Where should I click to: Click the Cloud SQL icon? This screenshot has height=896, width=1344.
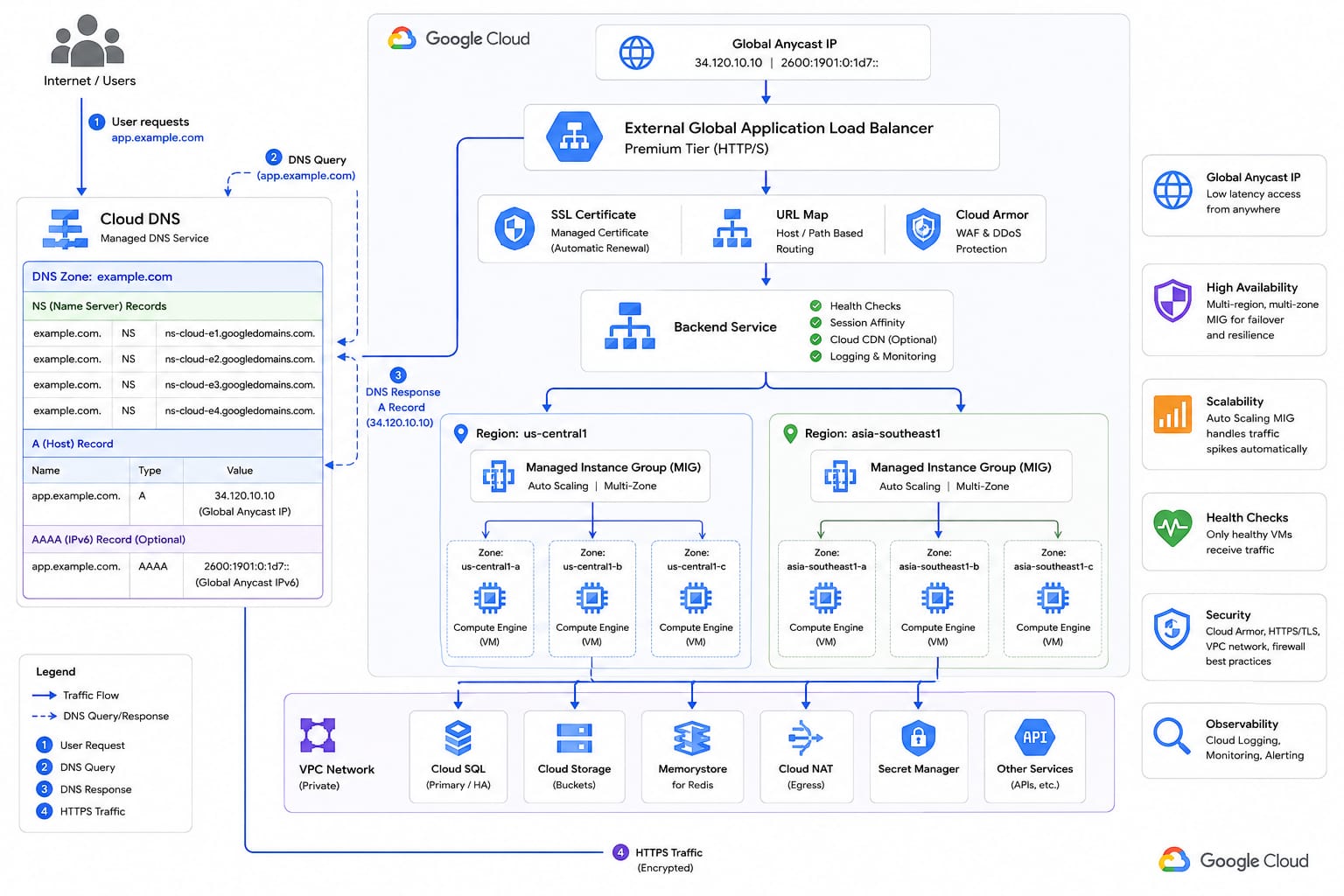click(x=458, y=738)
